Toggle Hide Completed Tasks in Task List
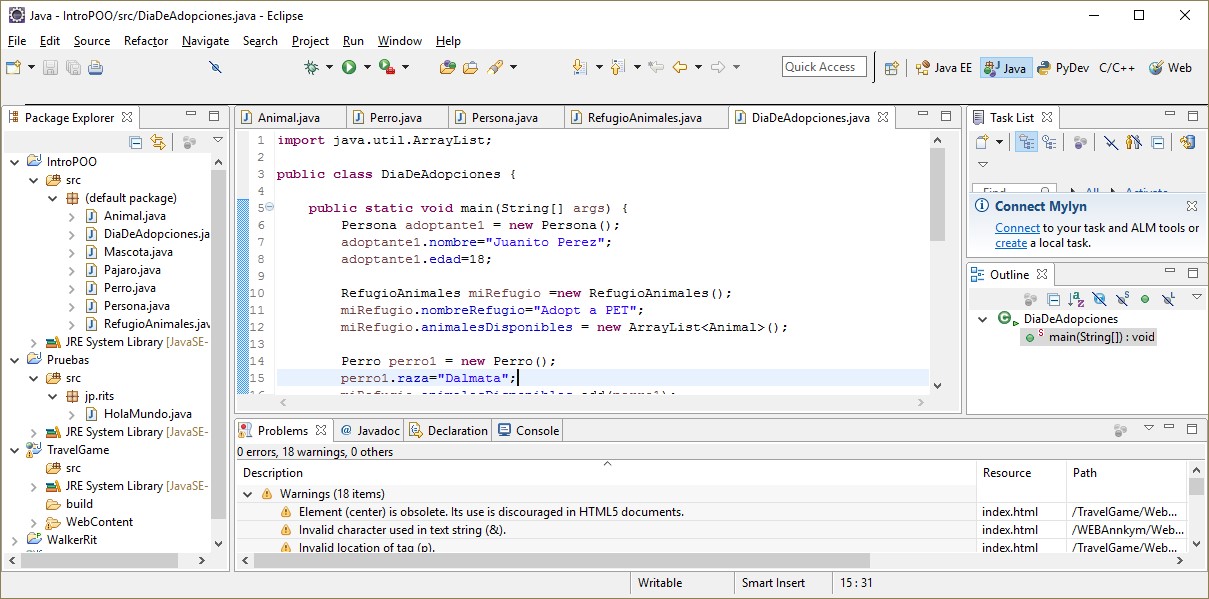Screen dimensions: 1209x599 point(1110,142)
